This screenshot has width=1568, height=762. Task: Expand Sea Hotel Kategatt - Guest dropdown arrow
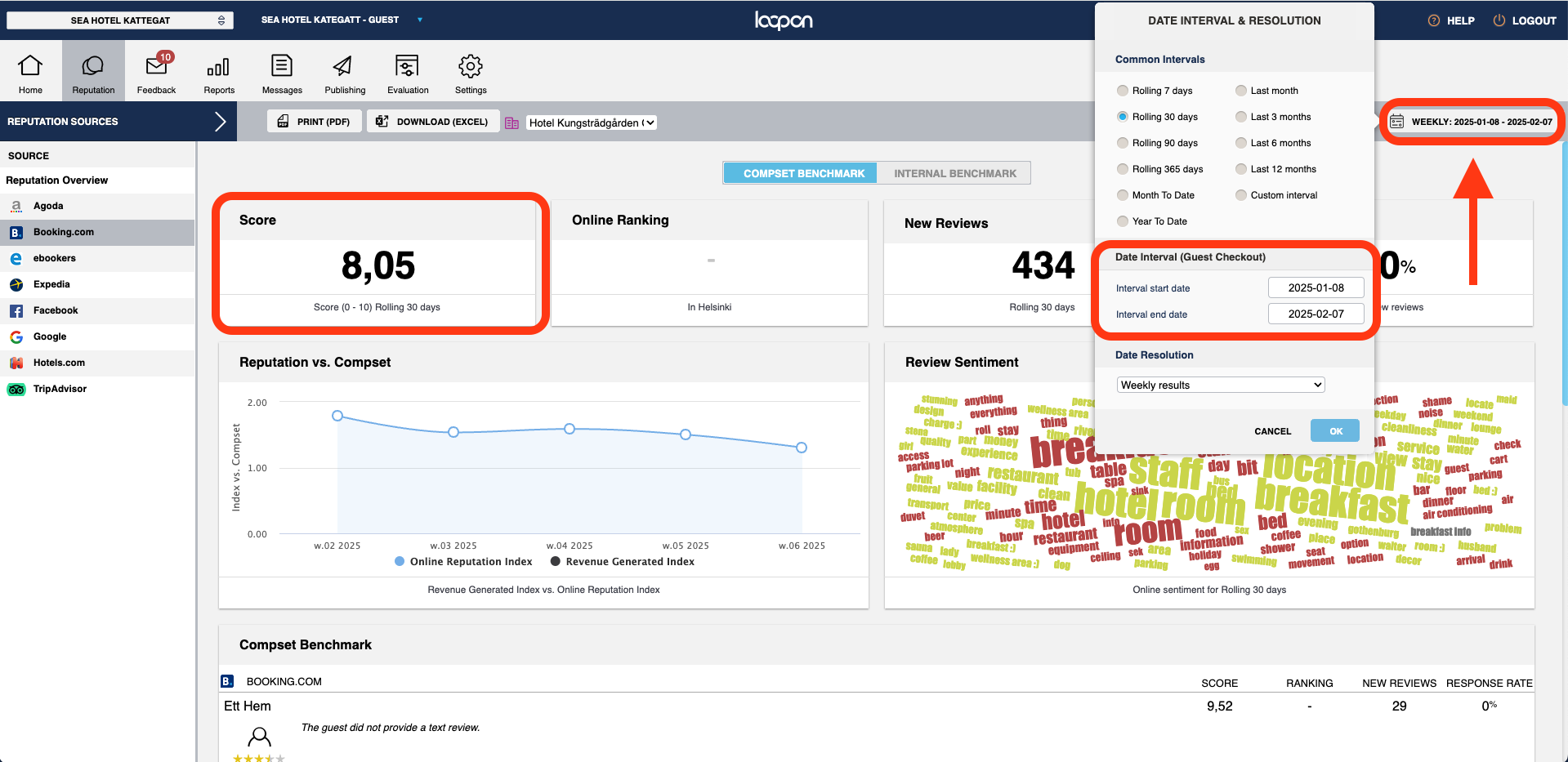[420, 20]
